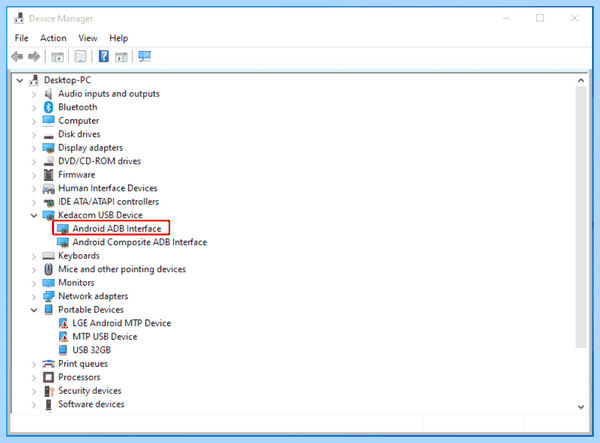Open the Action menu
The width and height of the screenshot is (600, 443).
point(54,38)
